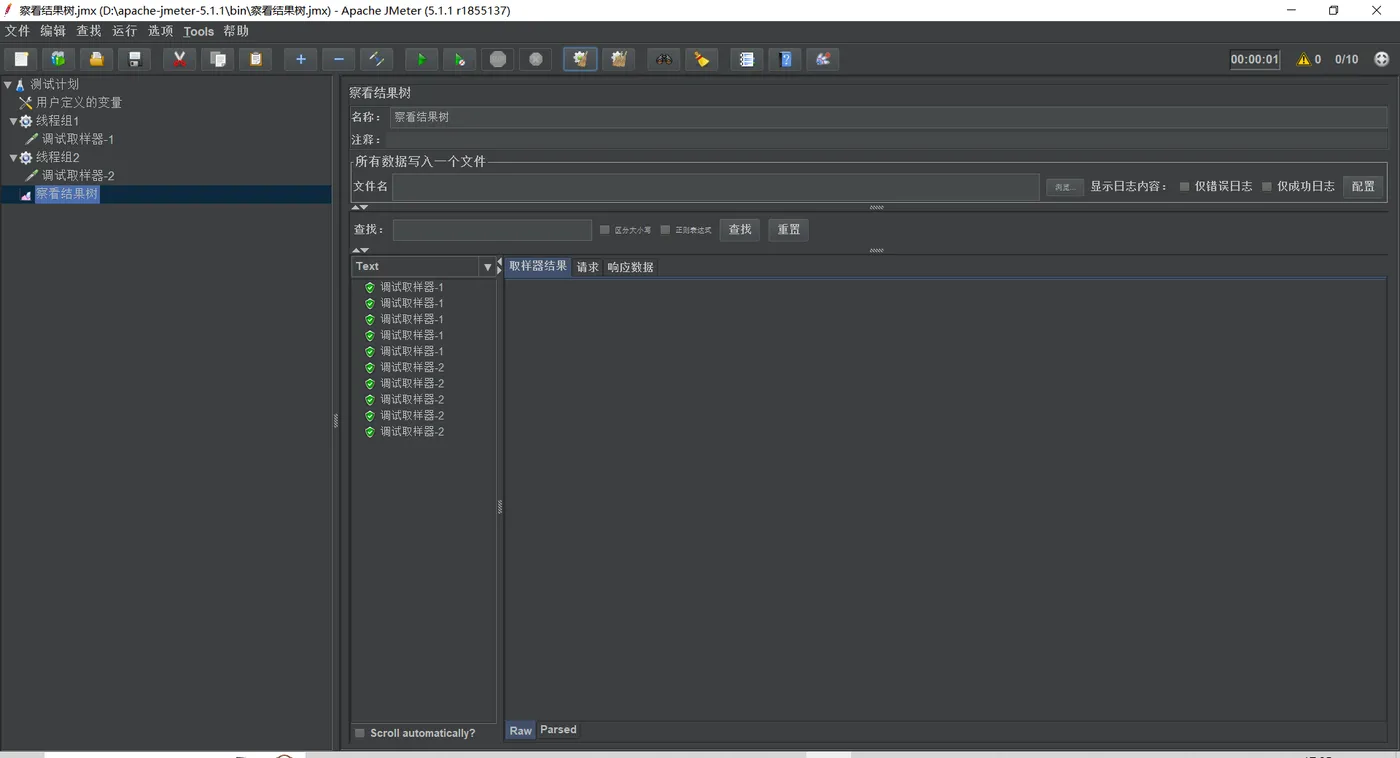
Task: Select the Raw tab
Action: pyautogui.click(x=521, y=730)
